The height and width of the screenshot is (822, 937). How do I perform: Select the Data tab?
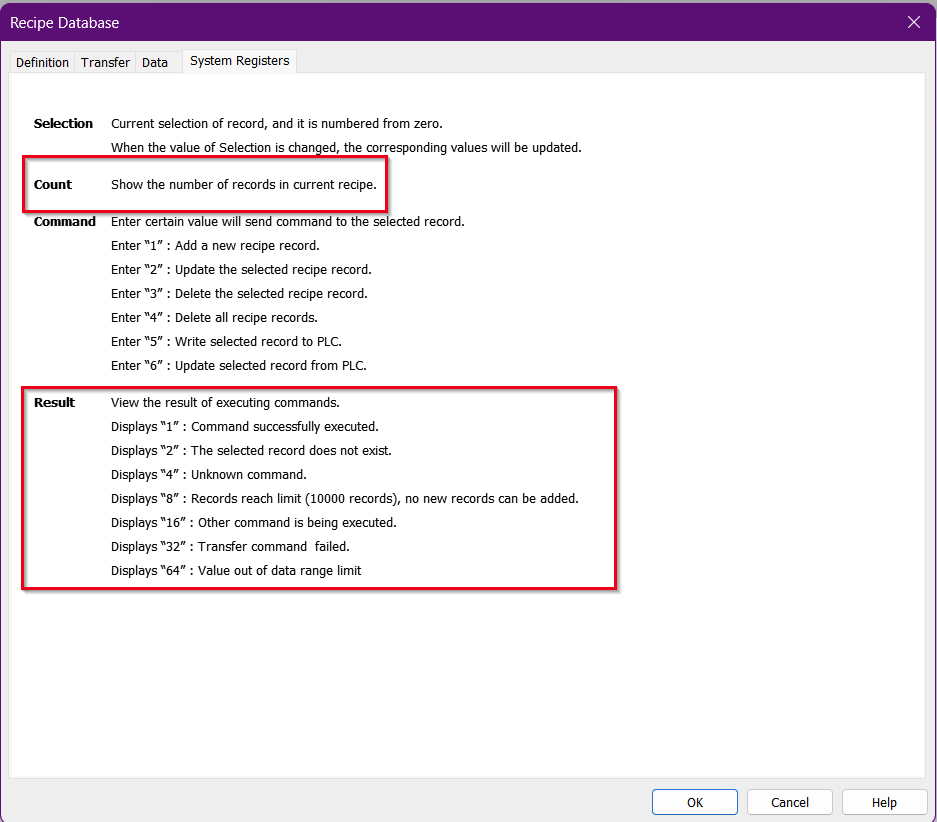(155, 62)
